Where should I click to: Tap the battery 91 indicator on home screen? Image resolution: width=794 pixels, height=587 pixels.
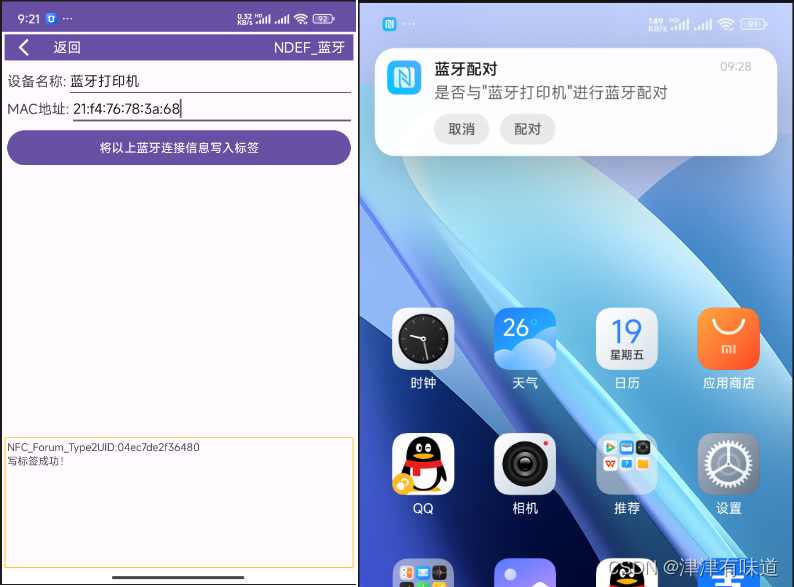click(753, 24)
